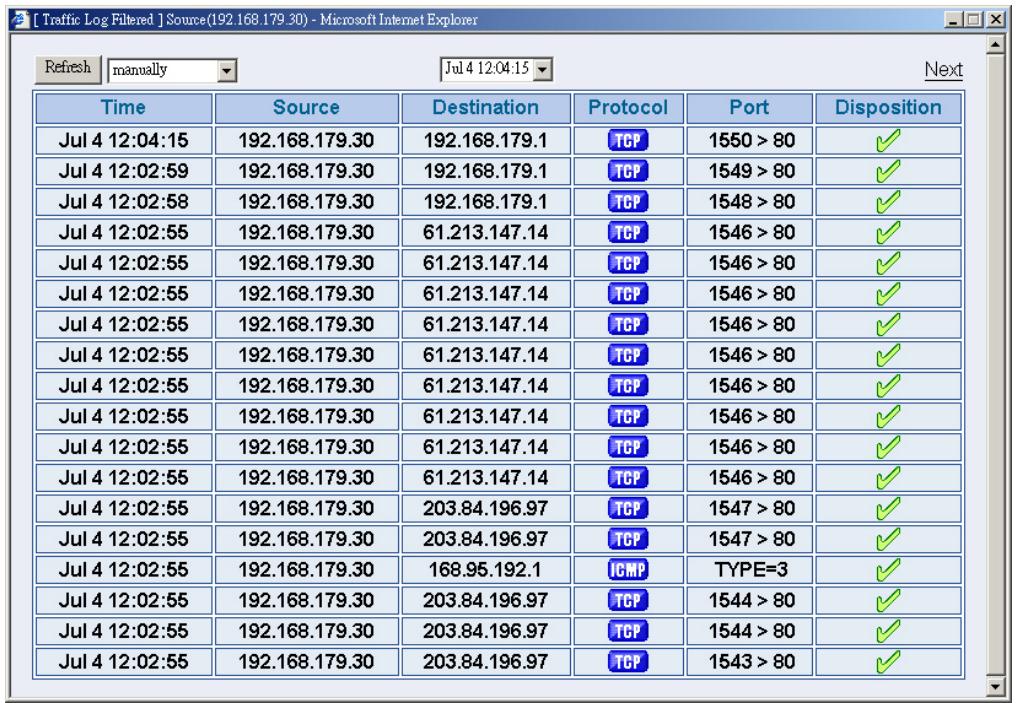Click destination 203.84.196.97 in the 1543 > 80 row
The width and height of the screenshot is (1018, 703).
click(x=486, y=662)
